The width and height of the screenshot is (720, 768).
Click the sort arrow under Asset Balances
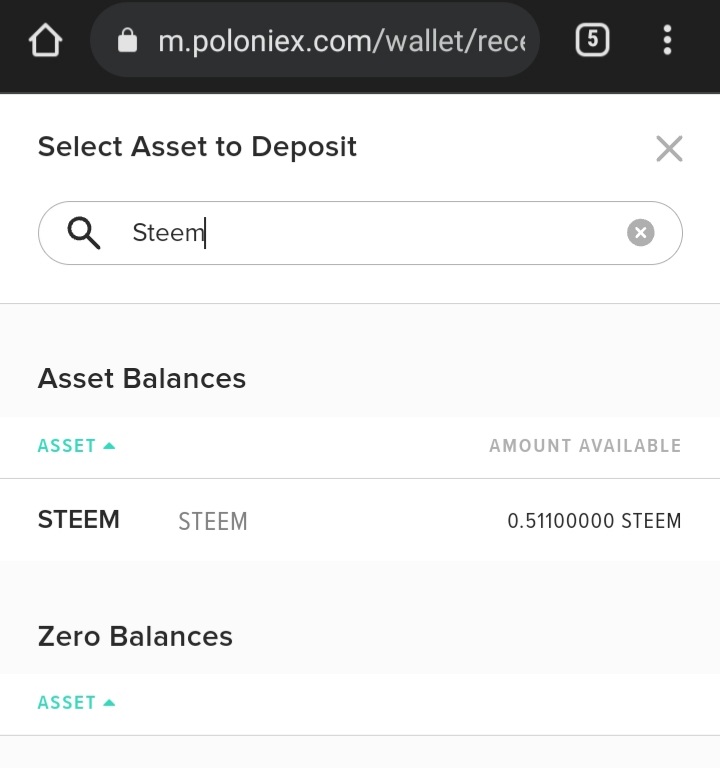[x=110, y=446]
